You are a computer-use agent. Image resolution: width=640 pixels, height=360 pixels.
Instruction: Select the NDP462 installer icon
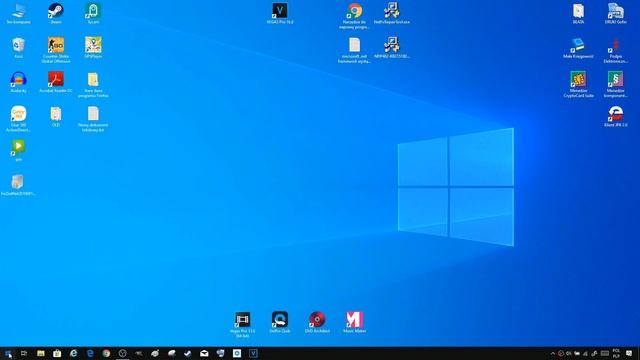391,47
